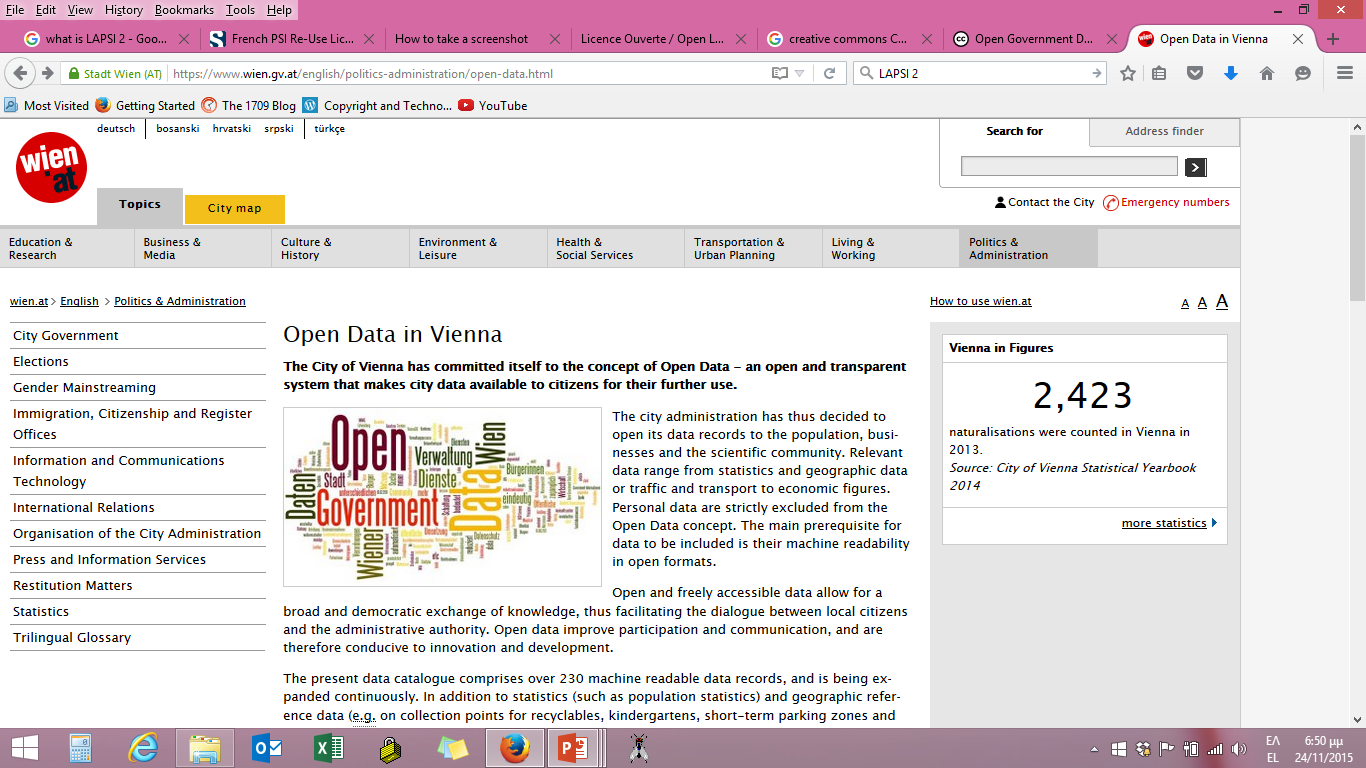Switch to How to take a screenshot tab

click(474, 39)
